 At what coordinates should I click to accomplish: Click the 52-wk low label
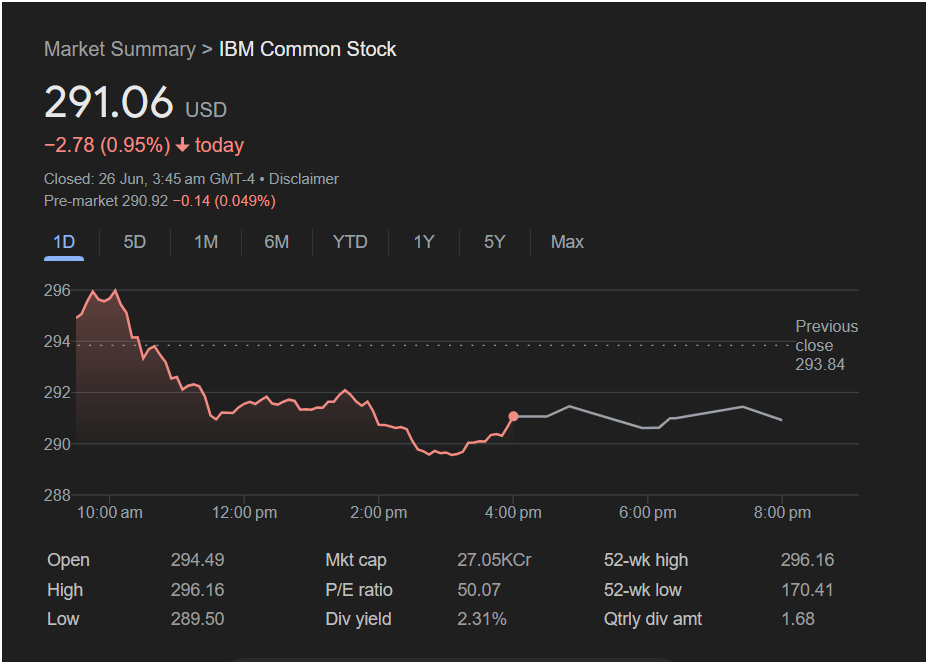pyautogui.click(x=643, y=590)
